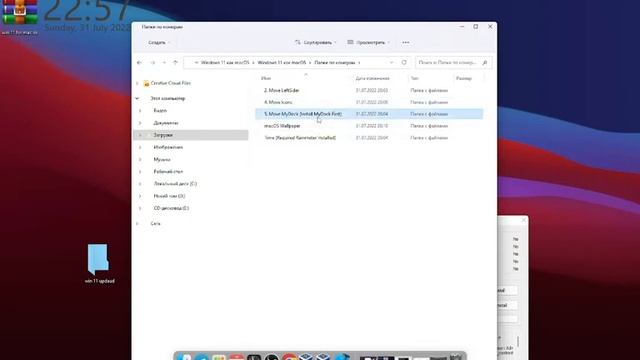Open Видео in navigation pane

[160, 111]
